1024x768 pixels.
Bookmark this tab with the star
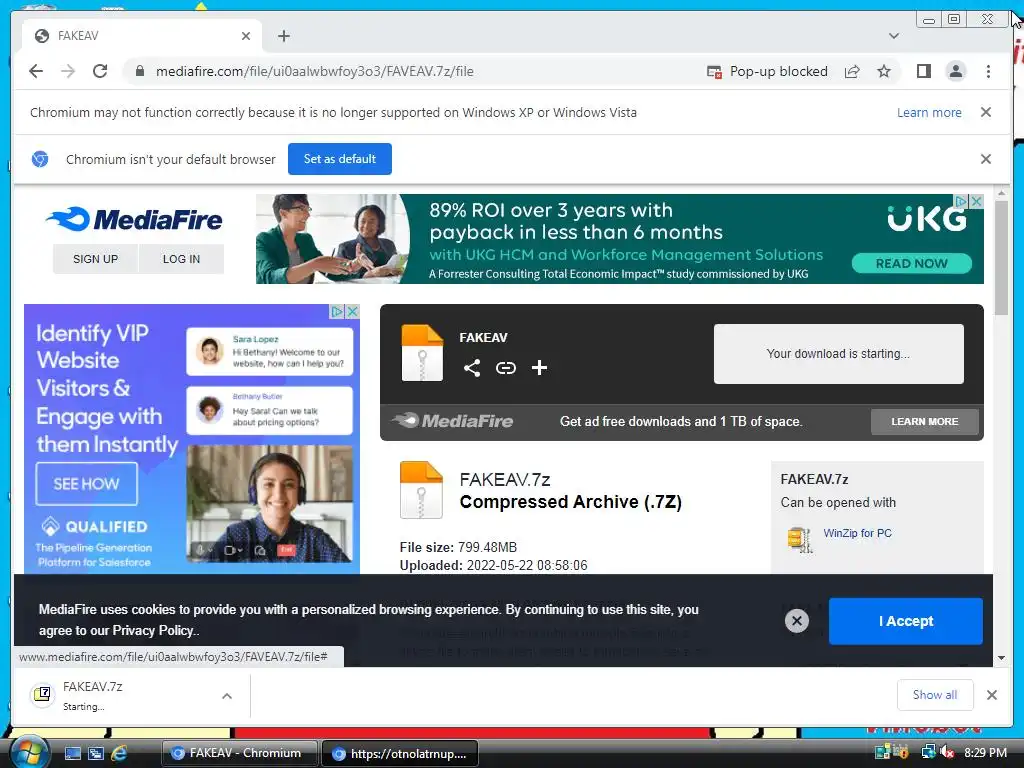(x=884, y=71)
